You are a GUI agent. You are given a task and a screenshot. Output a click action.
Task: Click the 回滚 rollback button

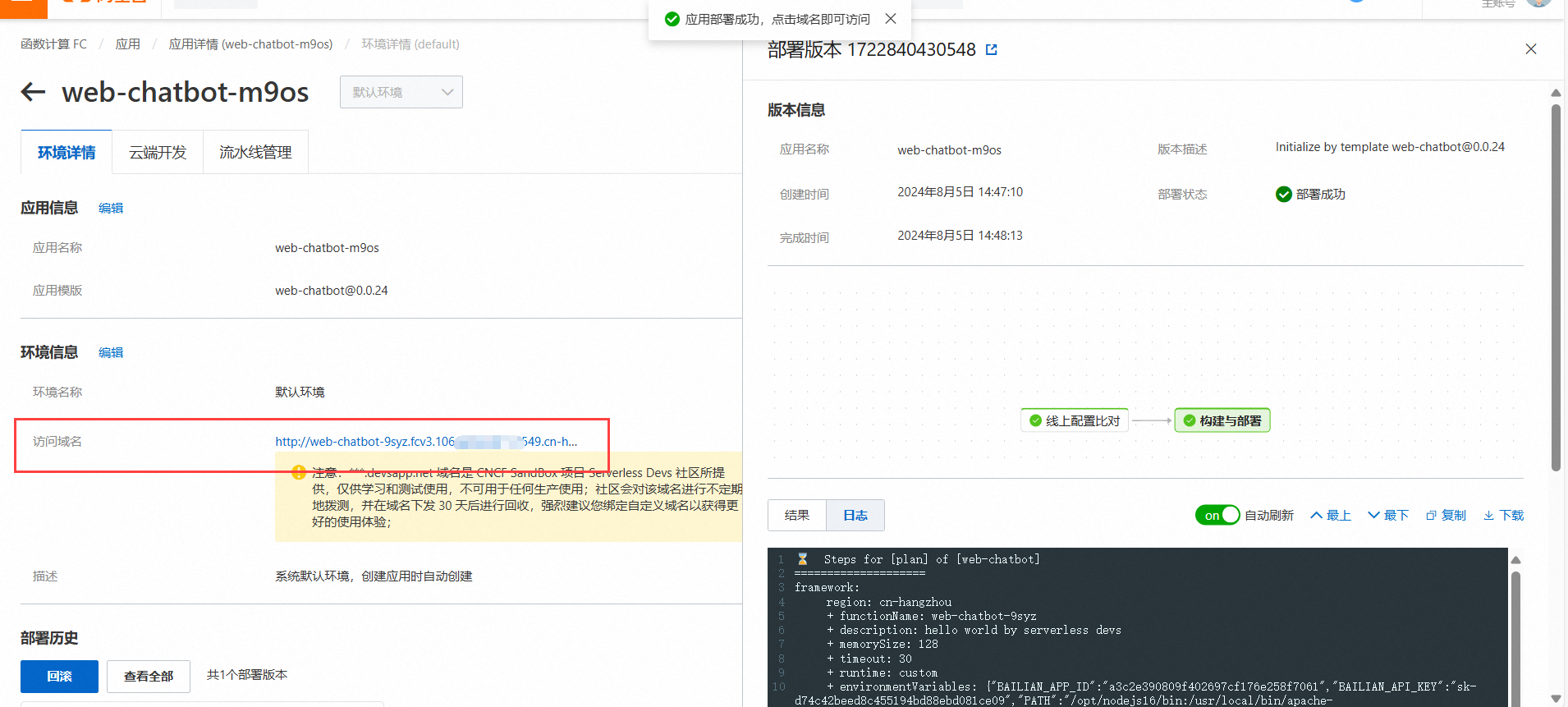click(x=59, y=677)
